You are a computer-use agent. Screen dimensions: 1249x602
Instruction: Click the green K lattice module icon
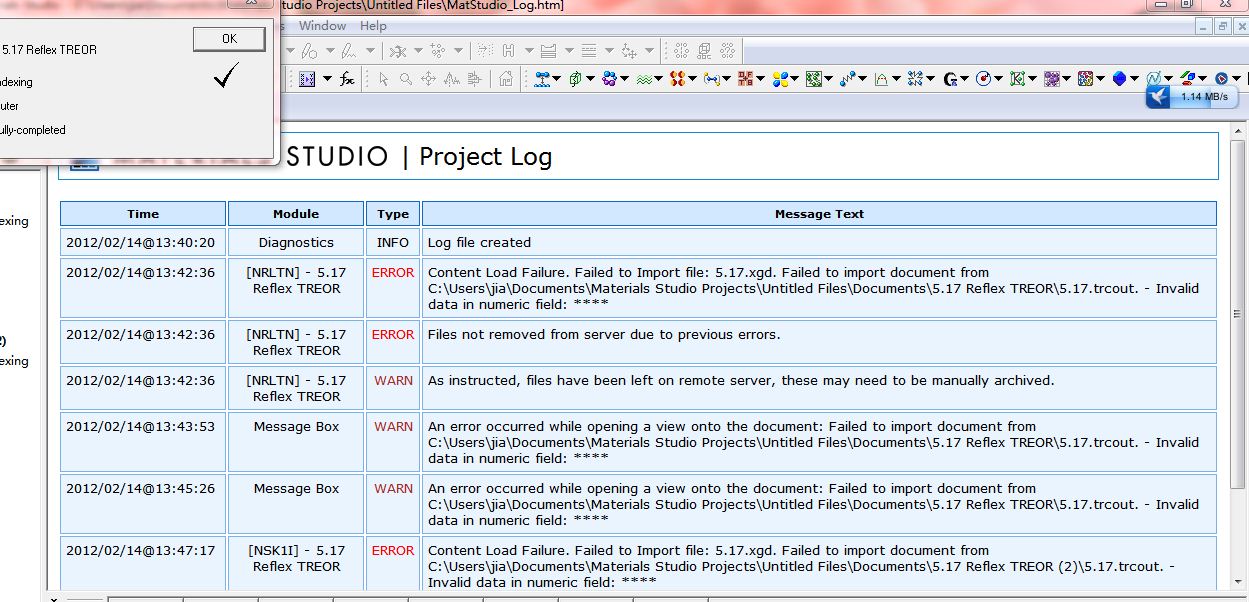coord(1017,79)
